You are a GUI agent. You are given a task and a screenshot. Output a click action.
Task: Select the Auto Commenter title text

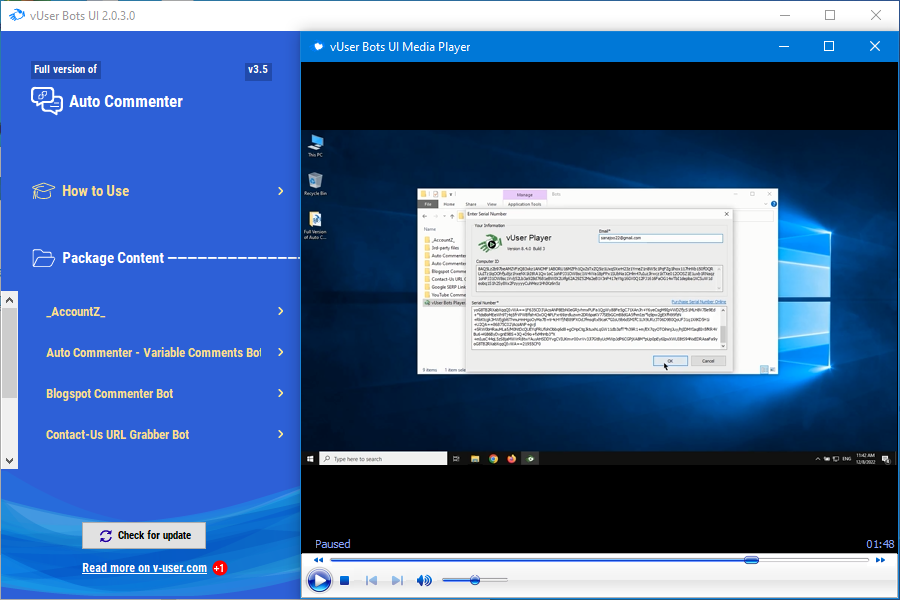(126, 102)
